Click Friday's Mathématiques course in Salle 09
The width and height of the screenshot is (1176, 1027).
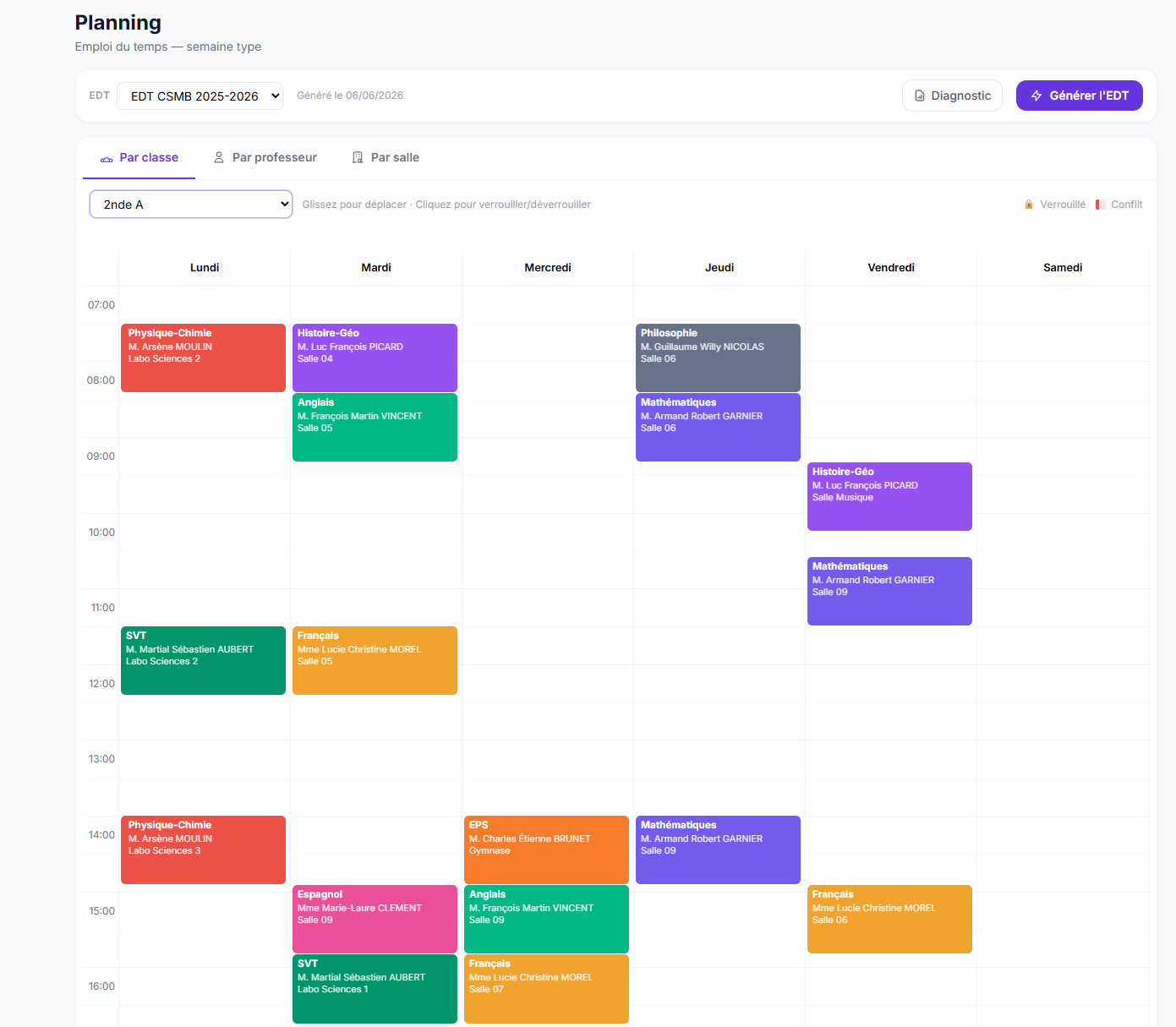889,591
